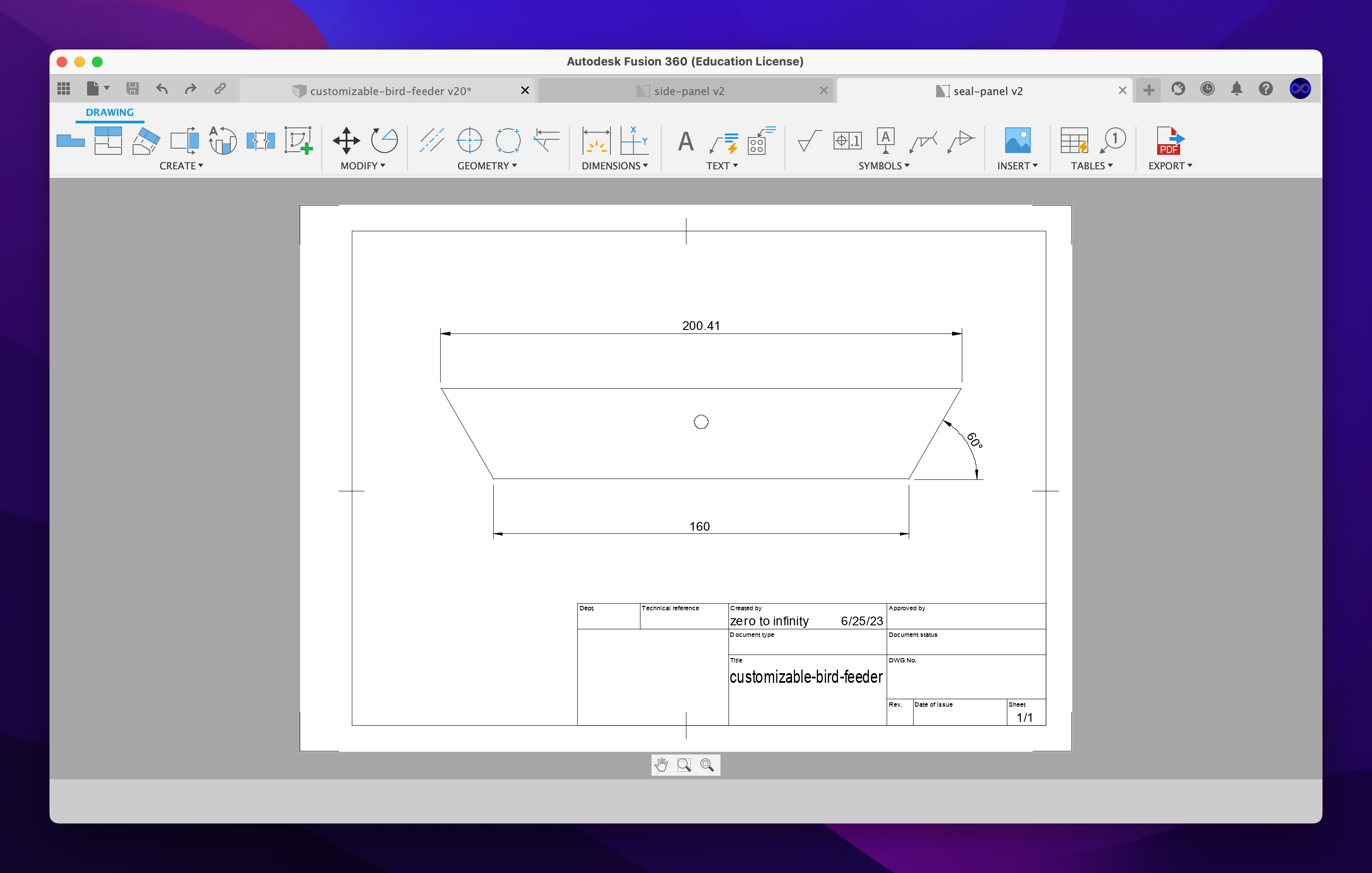Select the Surface Texture symbol tool
Screen dimensions: 1372x873
pyautogui.click(x=808, y=140)
